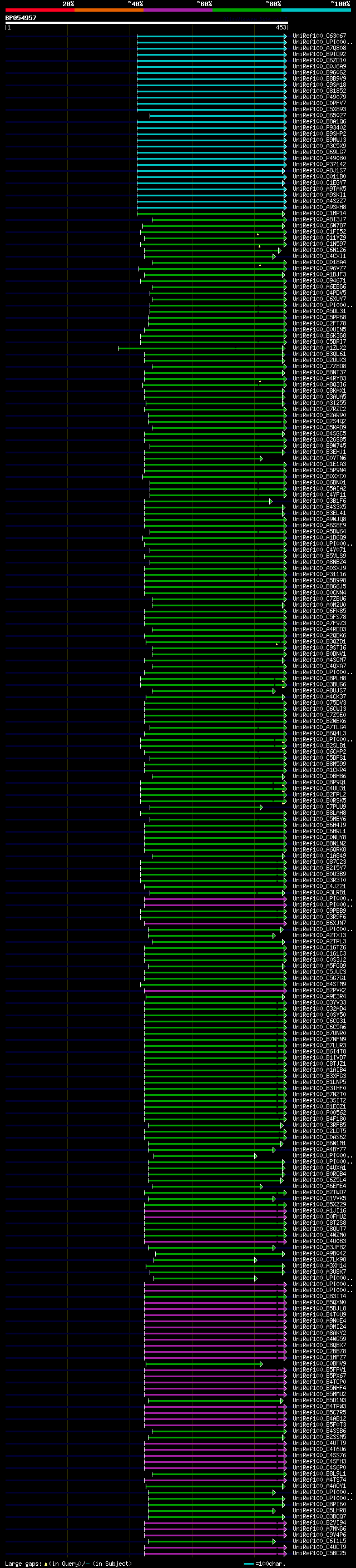This screenshot has width=356, height=1568.
Task: Click the label UniRef100_A9TAK5
Action: tap(319, 189)
